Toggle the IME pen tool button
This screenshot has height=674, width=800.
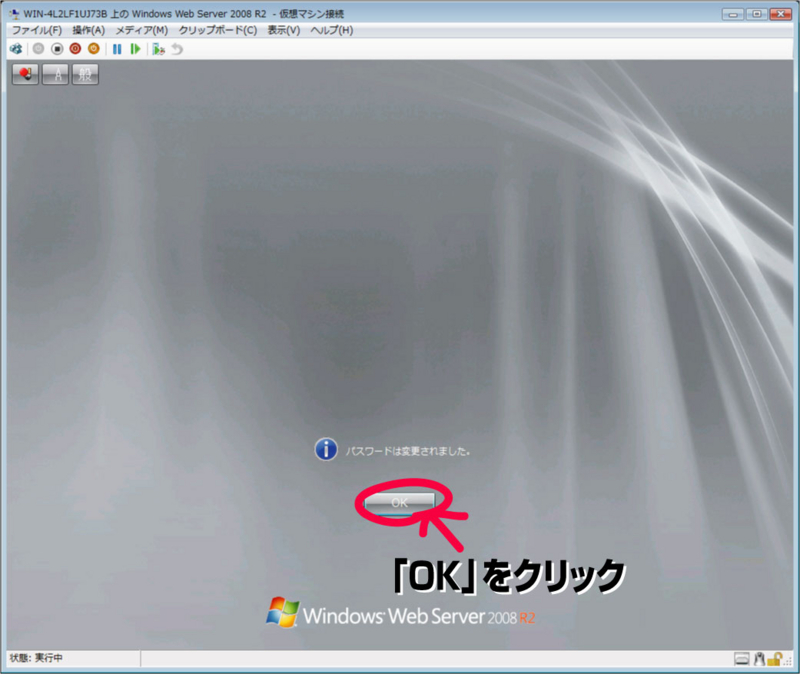(24, 73)
